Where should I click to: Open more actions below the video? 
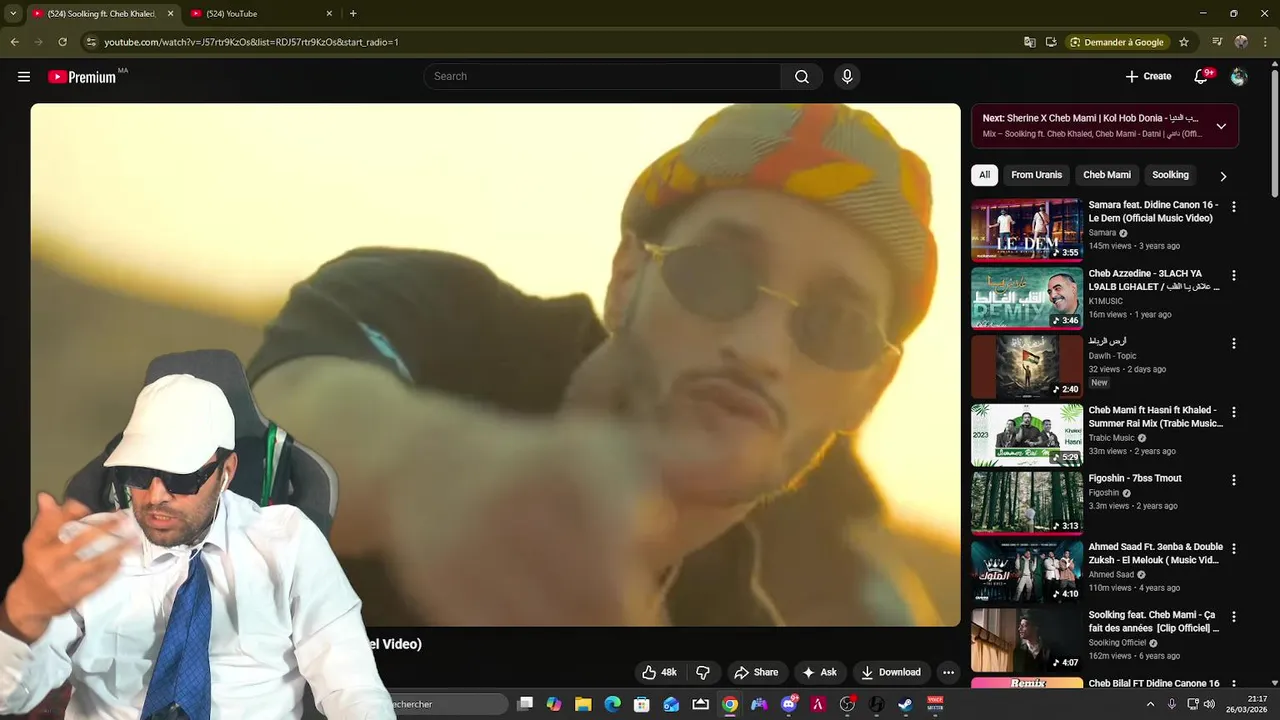pyautogui.click(x=948, y=672)
